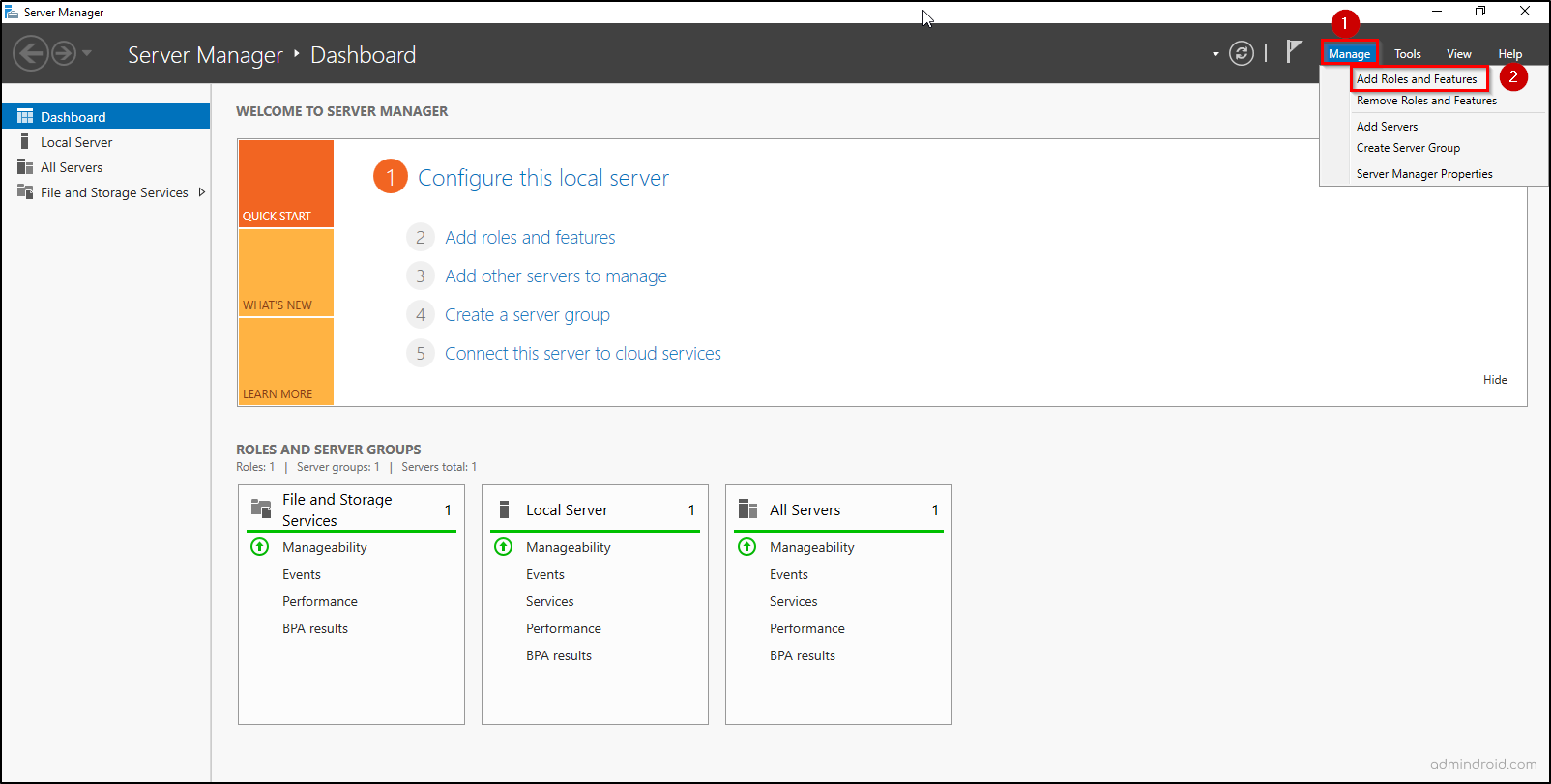Choose Remove Roles and Features
Screen dimensions: 1551x784
coord(1426,101)
